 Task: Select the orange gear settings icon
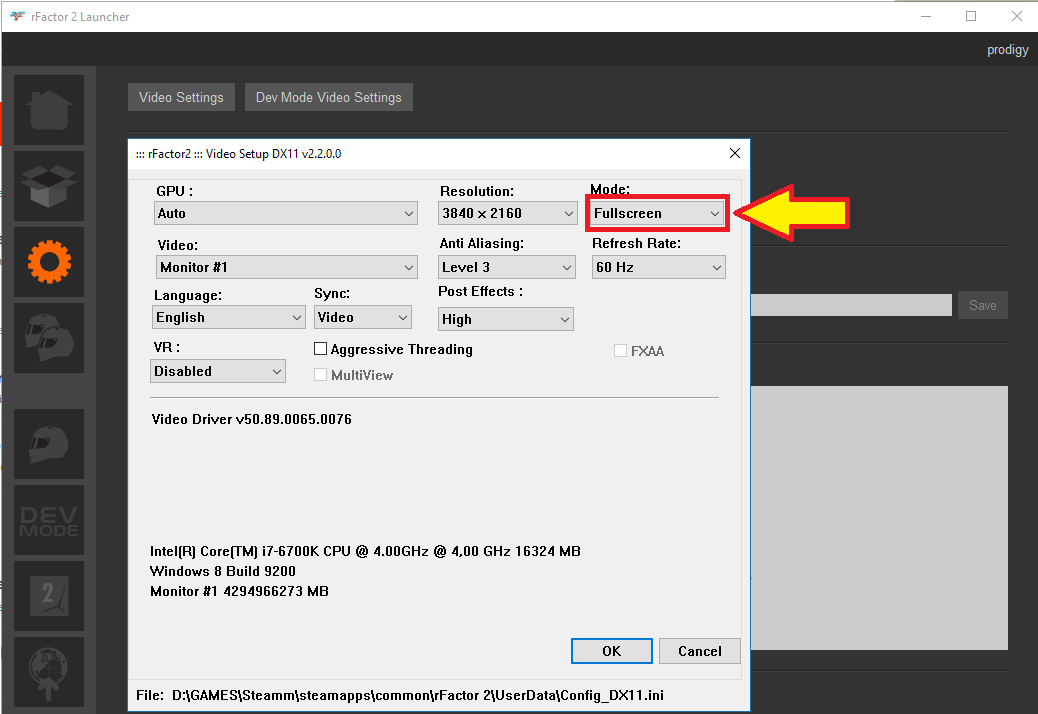point(49,262)
